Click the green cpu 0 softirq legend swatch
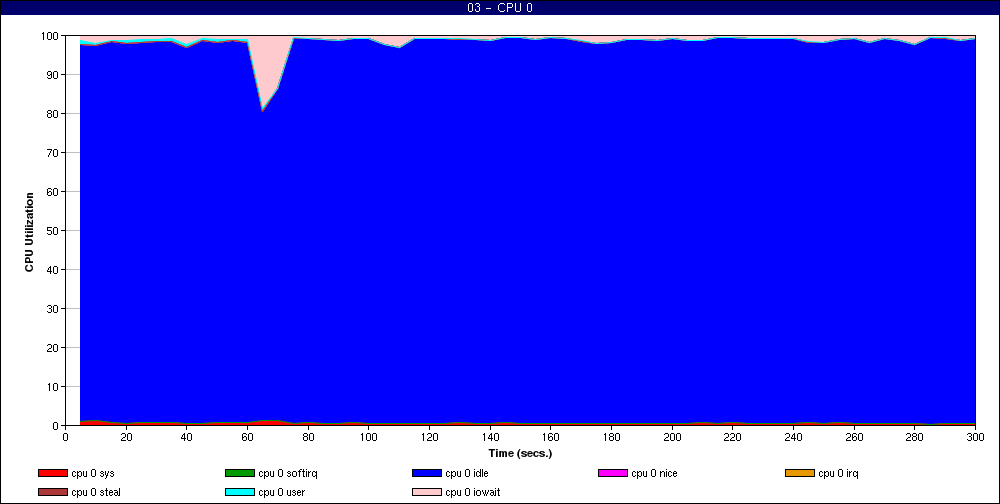This screenshot has width=1000, height=504. (240, 473)
